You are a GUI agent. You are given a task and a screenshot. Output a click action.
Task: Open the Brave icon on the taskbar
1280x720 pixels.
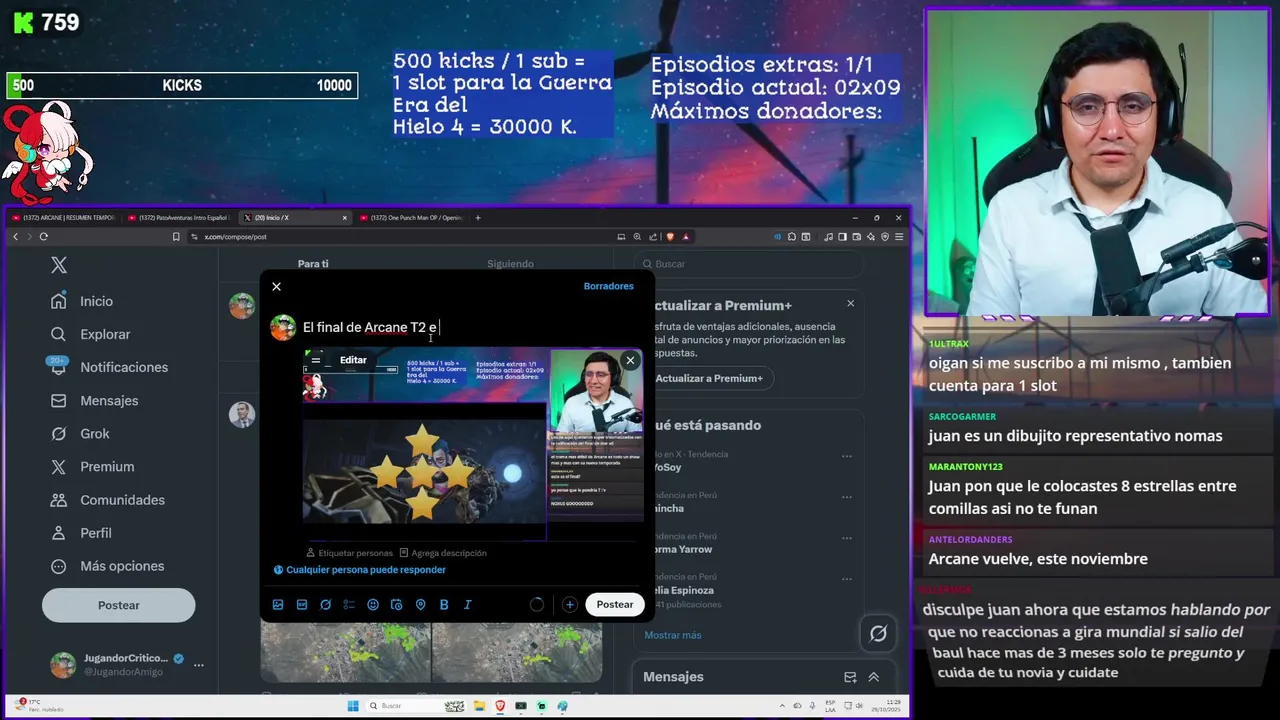tap(500, 706)
